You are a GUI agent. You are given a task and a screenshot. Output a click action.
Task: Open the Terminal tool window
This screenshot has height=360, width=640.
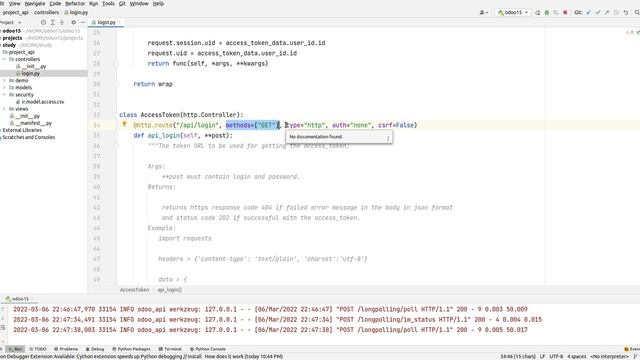point(170,349)
